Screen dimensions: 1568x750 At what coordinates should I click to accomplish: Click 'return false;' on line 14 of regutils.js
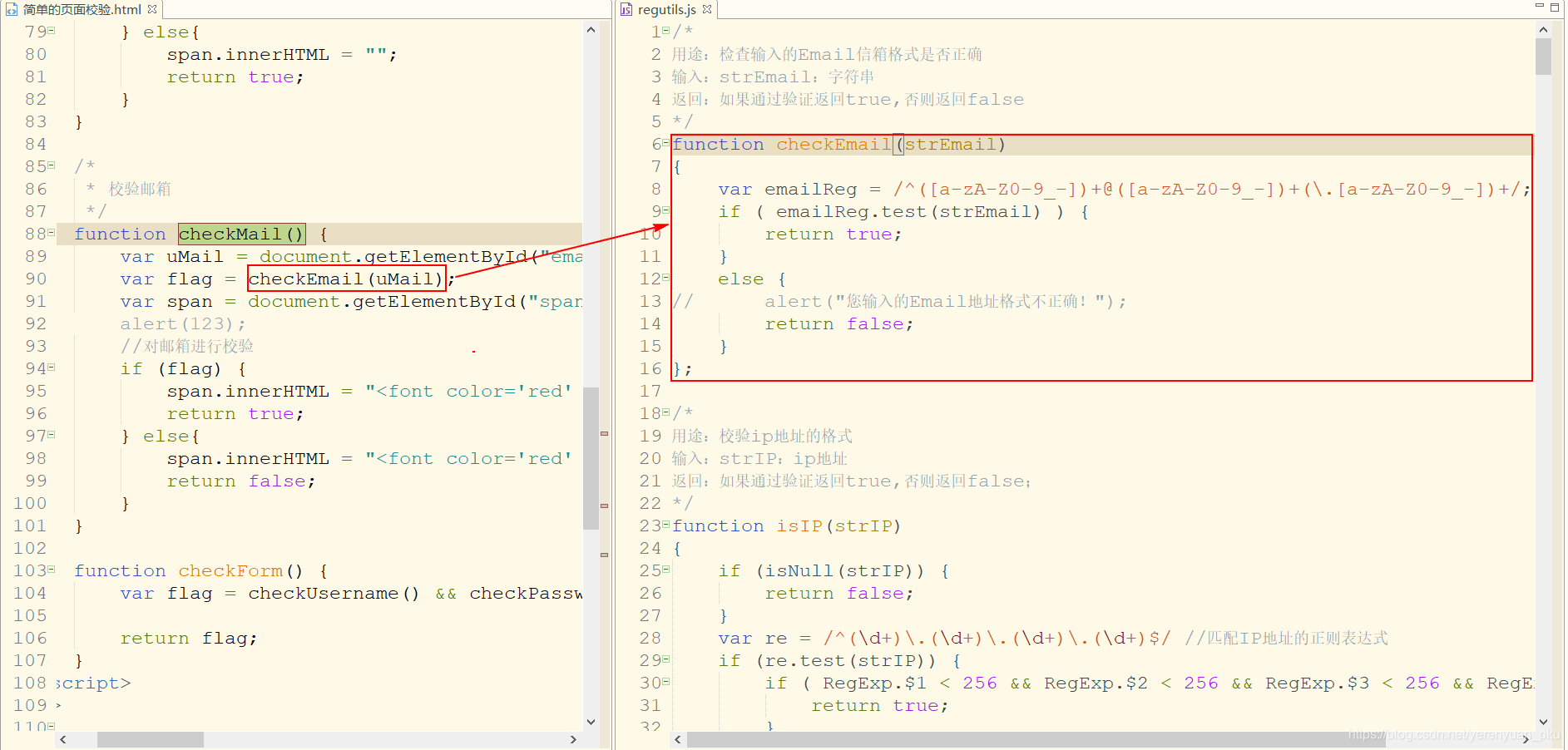pyautogui.click(x=839, y=323)
